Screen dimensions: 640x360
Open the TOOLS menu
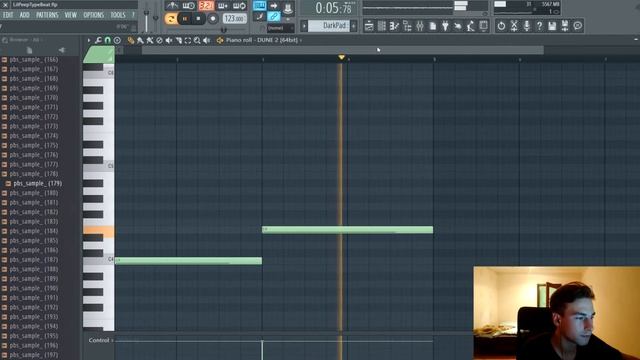(x=118, y=15)
